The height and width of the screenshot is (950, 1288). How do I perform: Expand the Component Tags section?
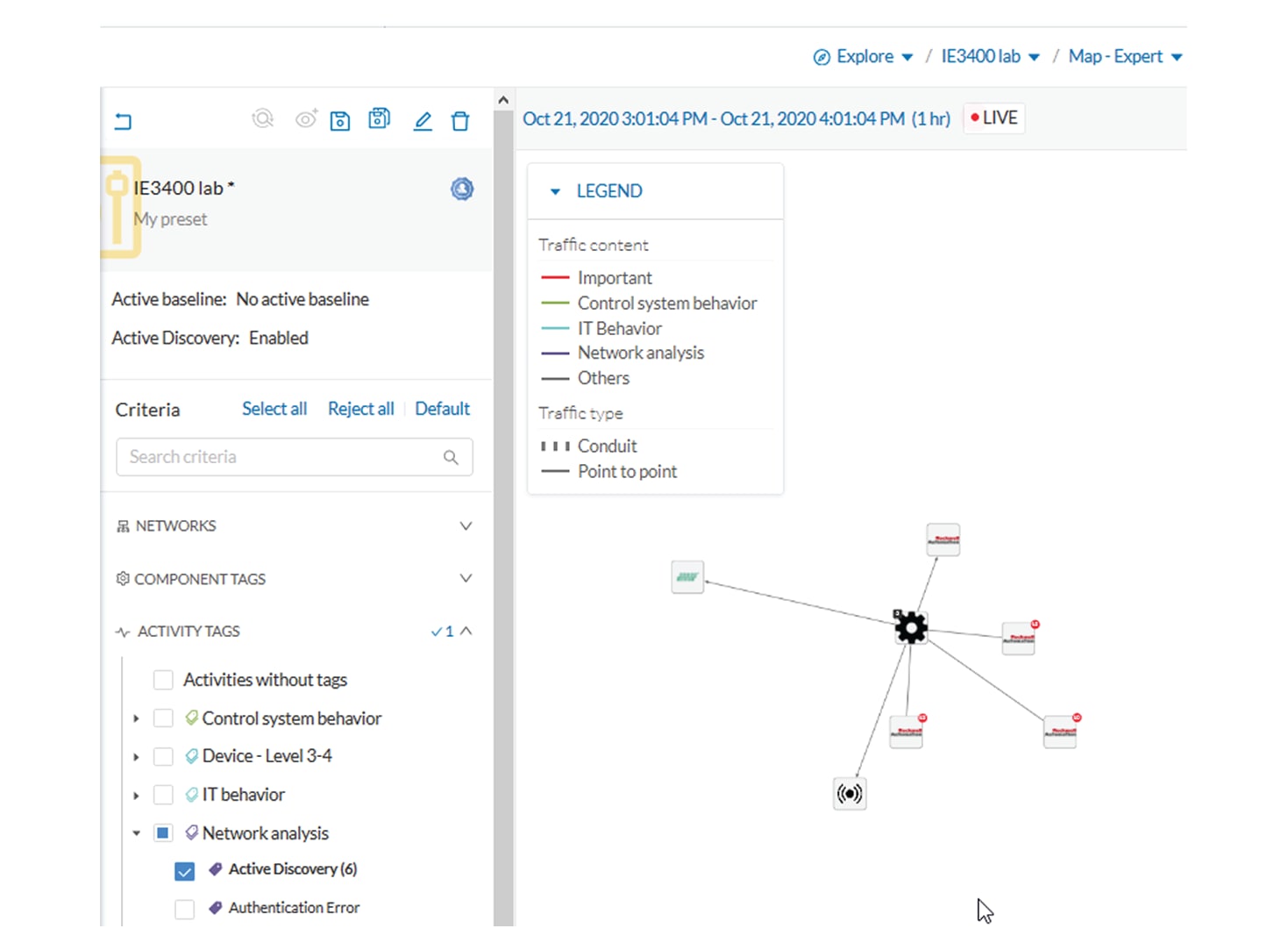click(466, 578)
